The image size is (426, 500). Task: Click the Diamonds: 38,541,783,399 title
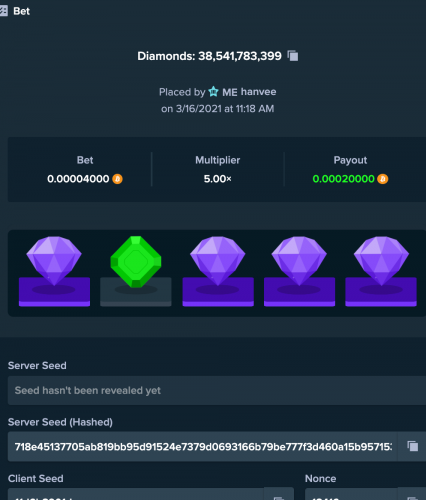click(x=209, y=56)
